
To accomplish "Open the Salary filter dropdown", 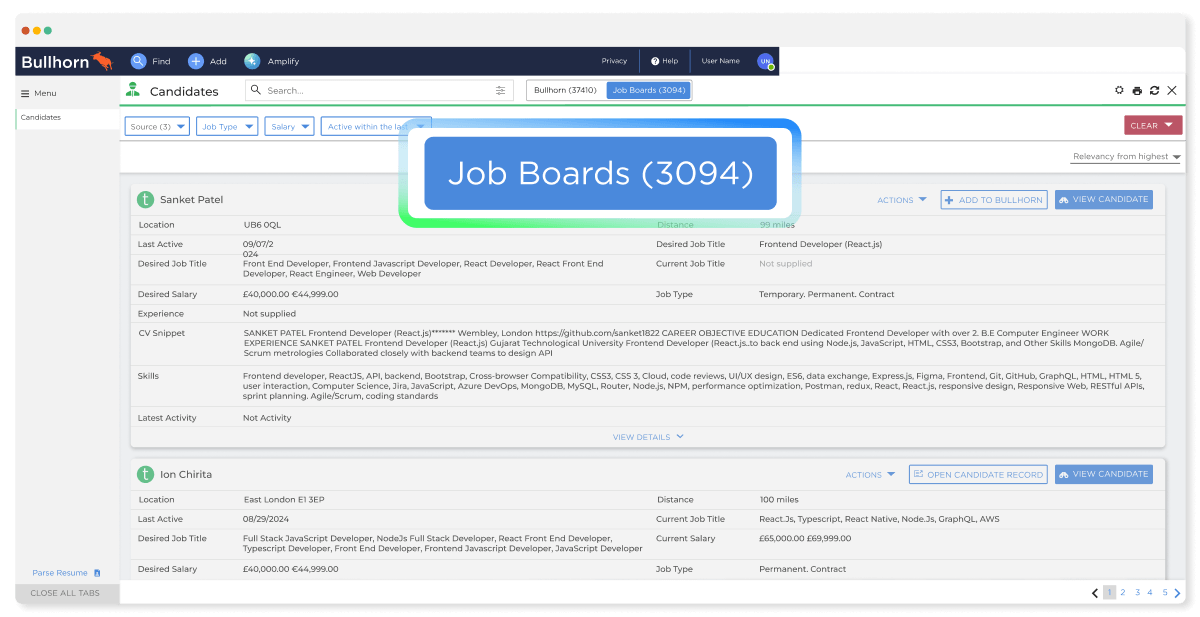I will 290,127.
